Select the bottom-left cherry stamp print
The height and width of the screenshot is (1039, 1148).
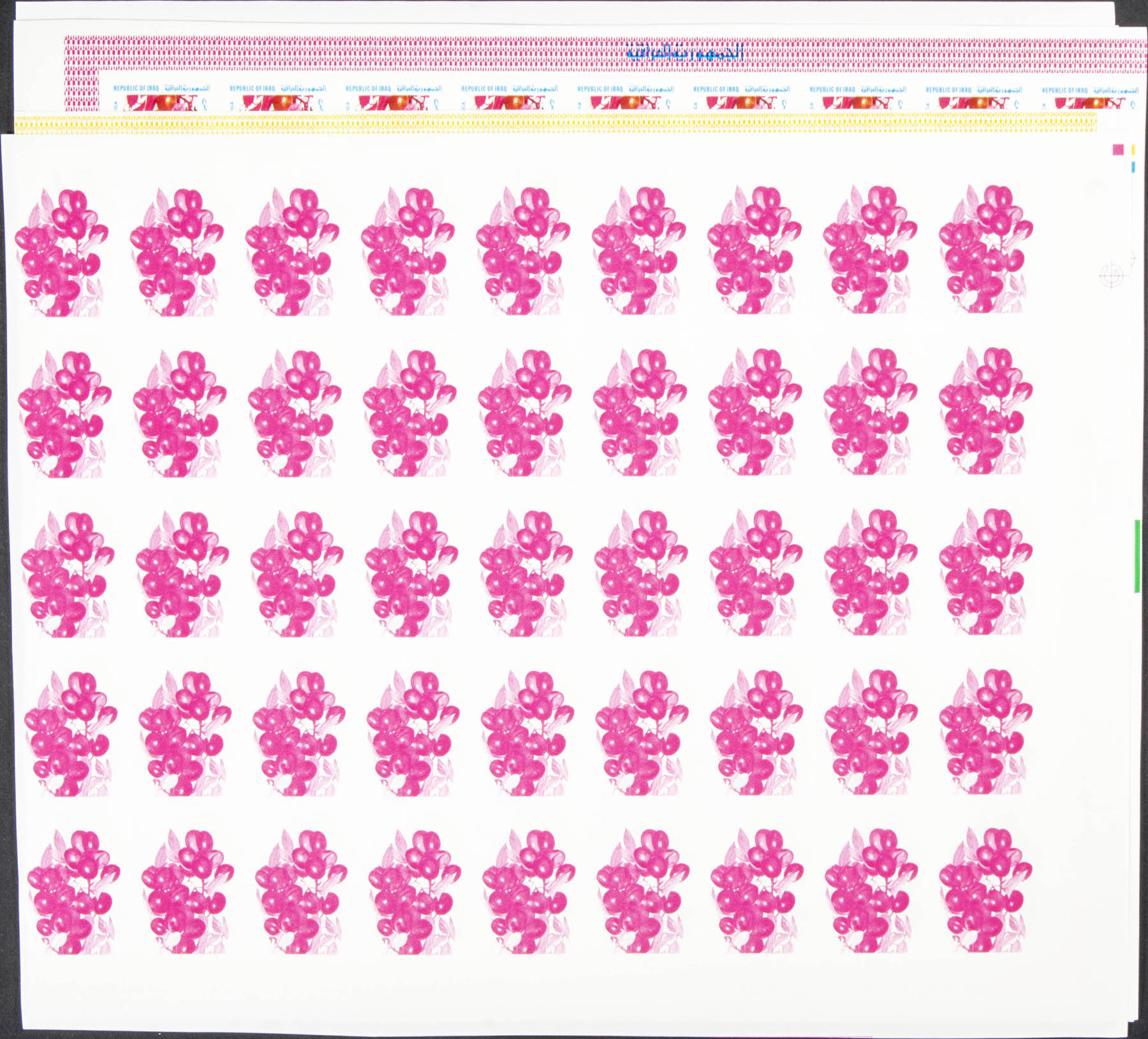pyautogui.click(x=73, y=892)
